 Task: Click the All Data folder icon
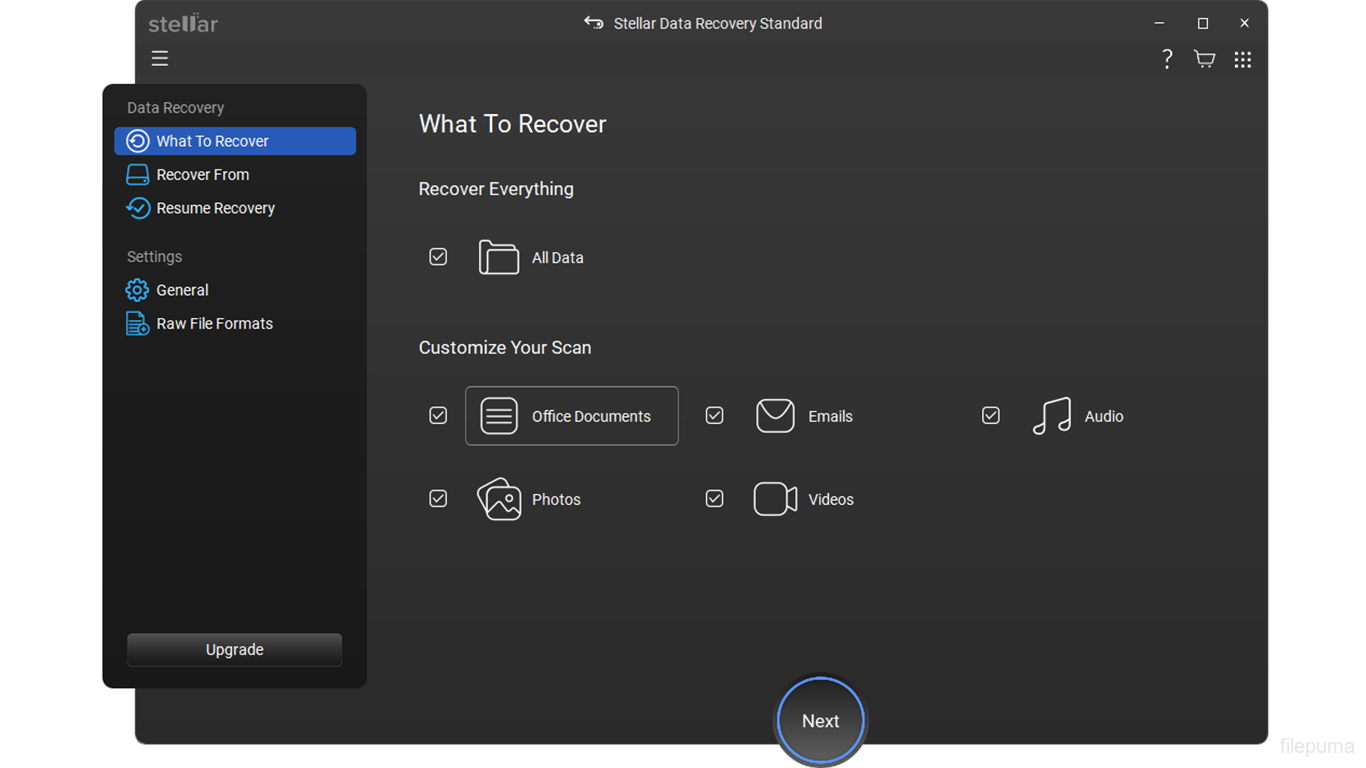(x=499, y=258)
